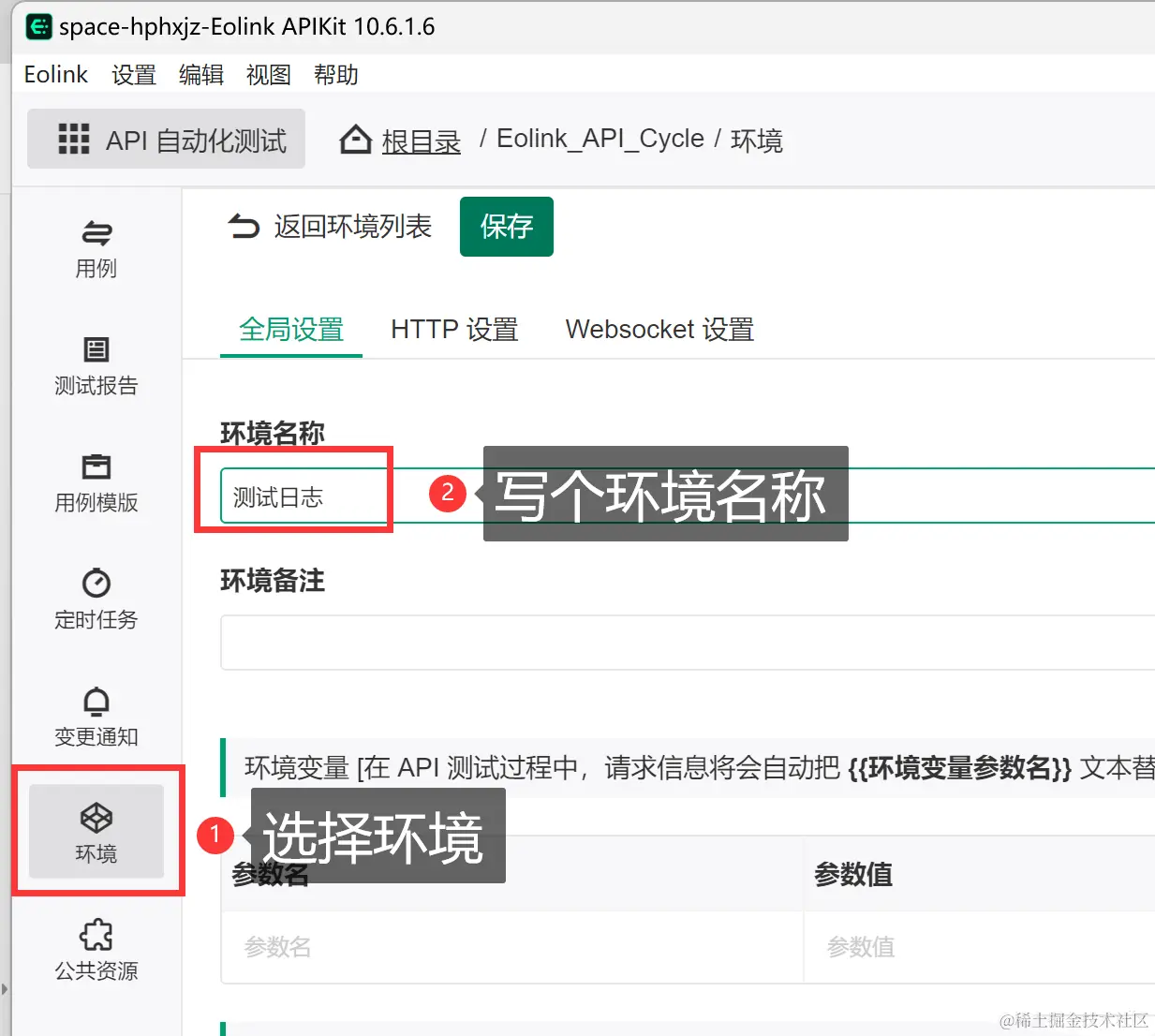
Task: Click the 环境备注 input field
Action: (x=688, y=643)
